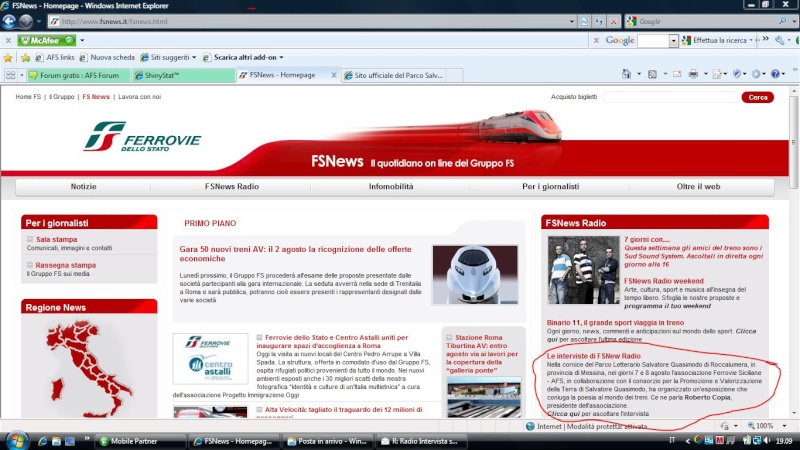Close the Google toolbar with its X
Image resolution: width=800 pixels, height=450 pixels.
tap(596, 40)
